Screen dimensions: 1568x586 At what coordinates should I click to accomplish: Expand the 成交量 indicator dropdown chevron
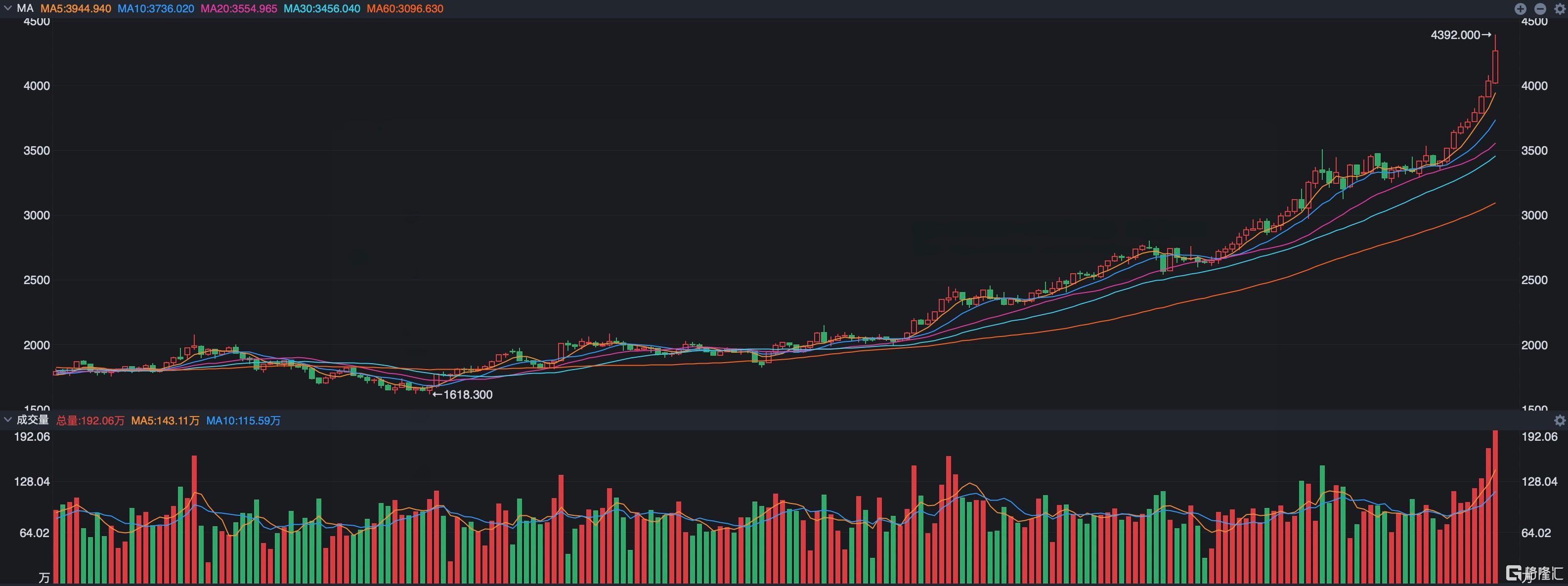click(x=8, y=420)
